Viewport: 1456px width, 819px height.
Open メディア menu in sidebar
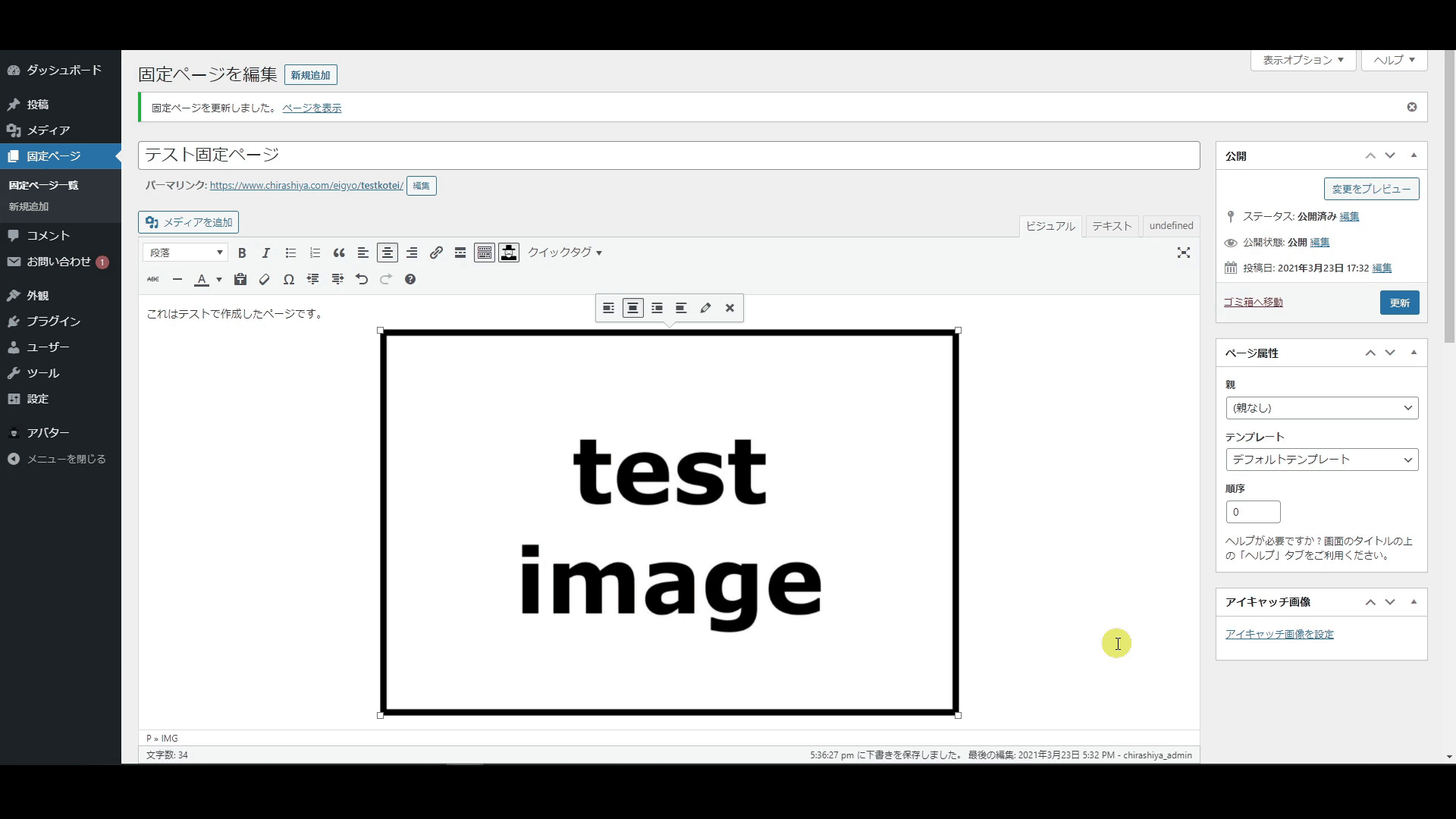click(x=61, y=130)
